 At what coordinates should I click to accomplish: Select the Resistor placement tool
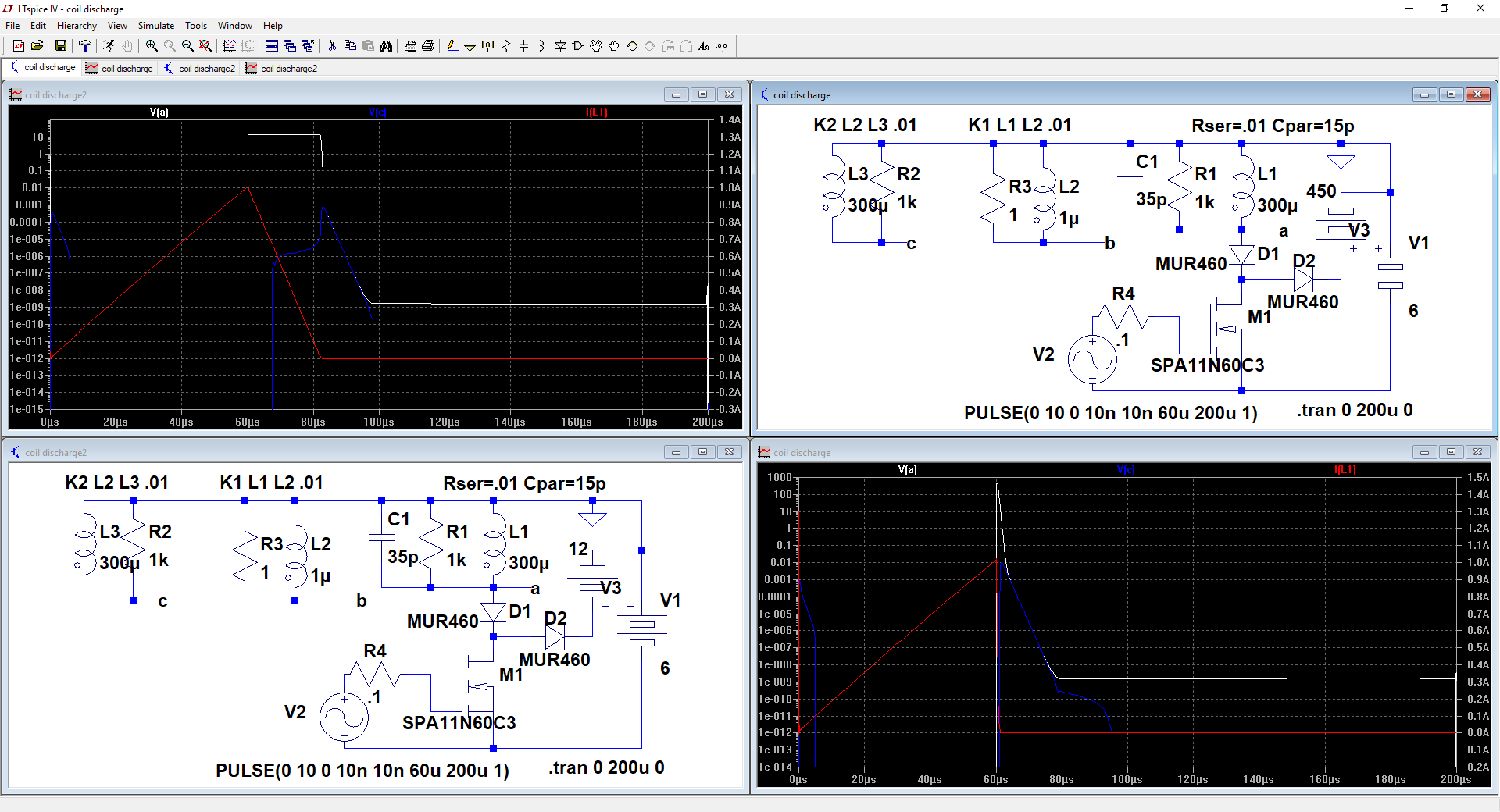506,46
